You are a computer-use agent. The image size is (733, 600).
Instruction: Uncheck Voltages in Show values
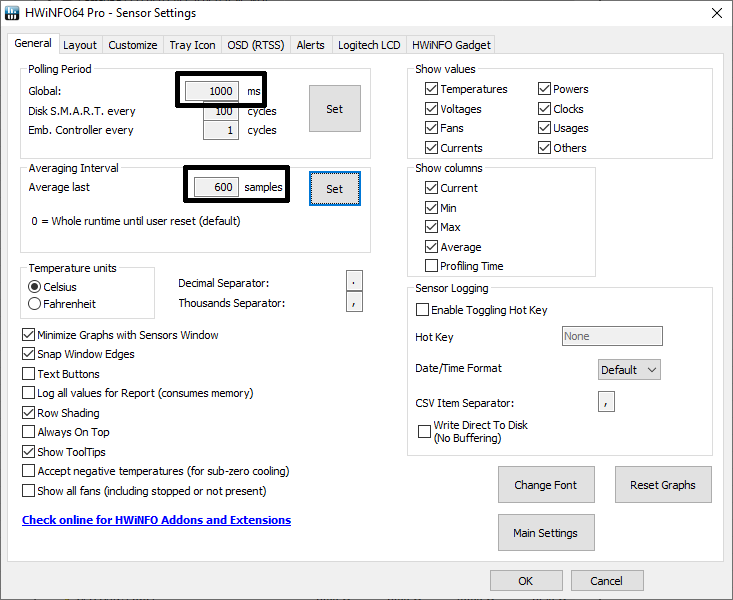453,109
